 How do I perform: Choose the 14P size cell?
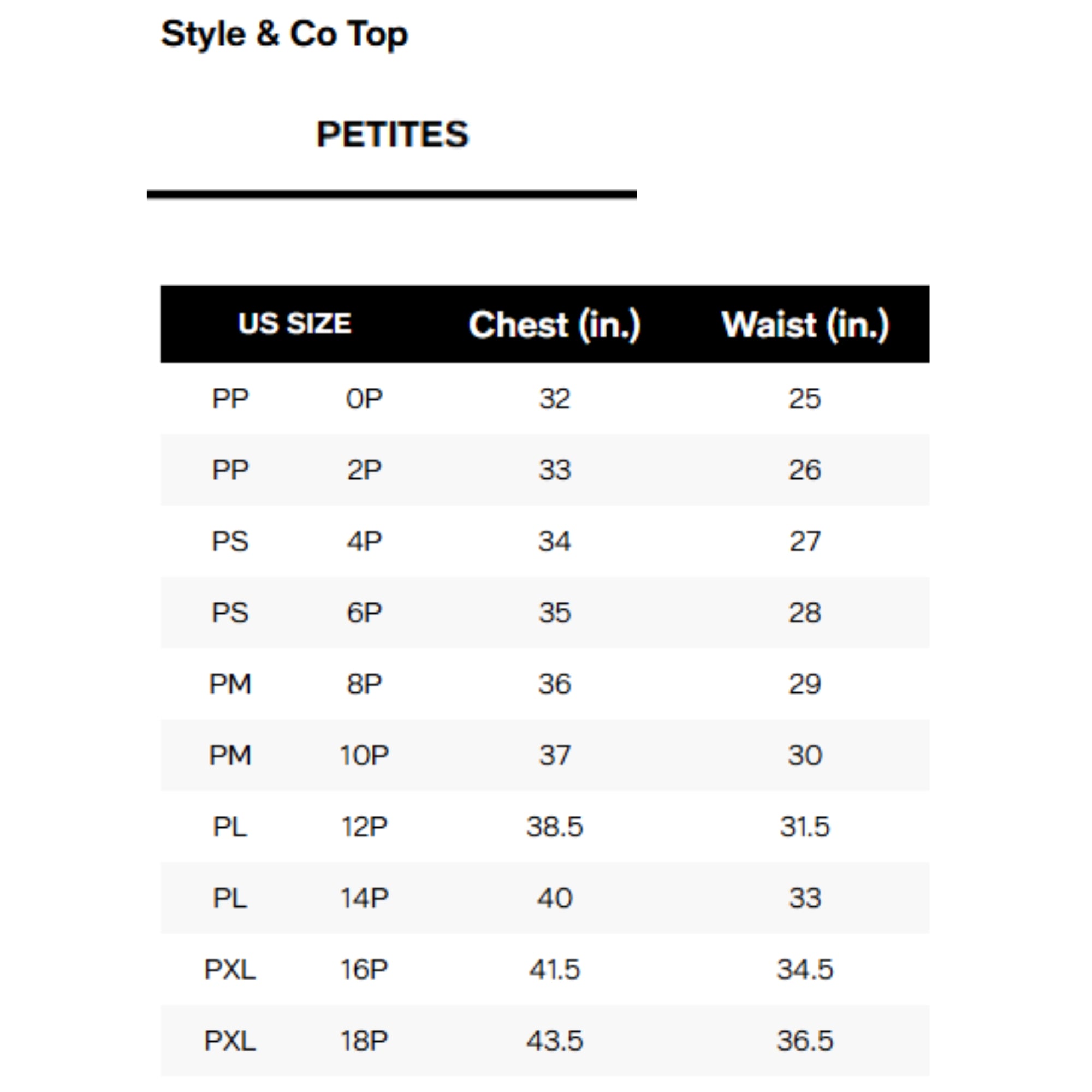(365, 898)
